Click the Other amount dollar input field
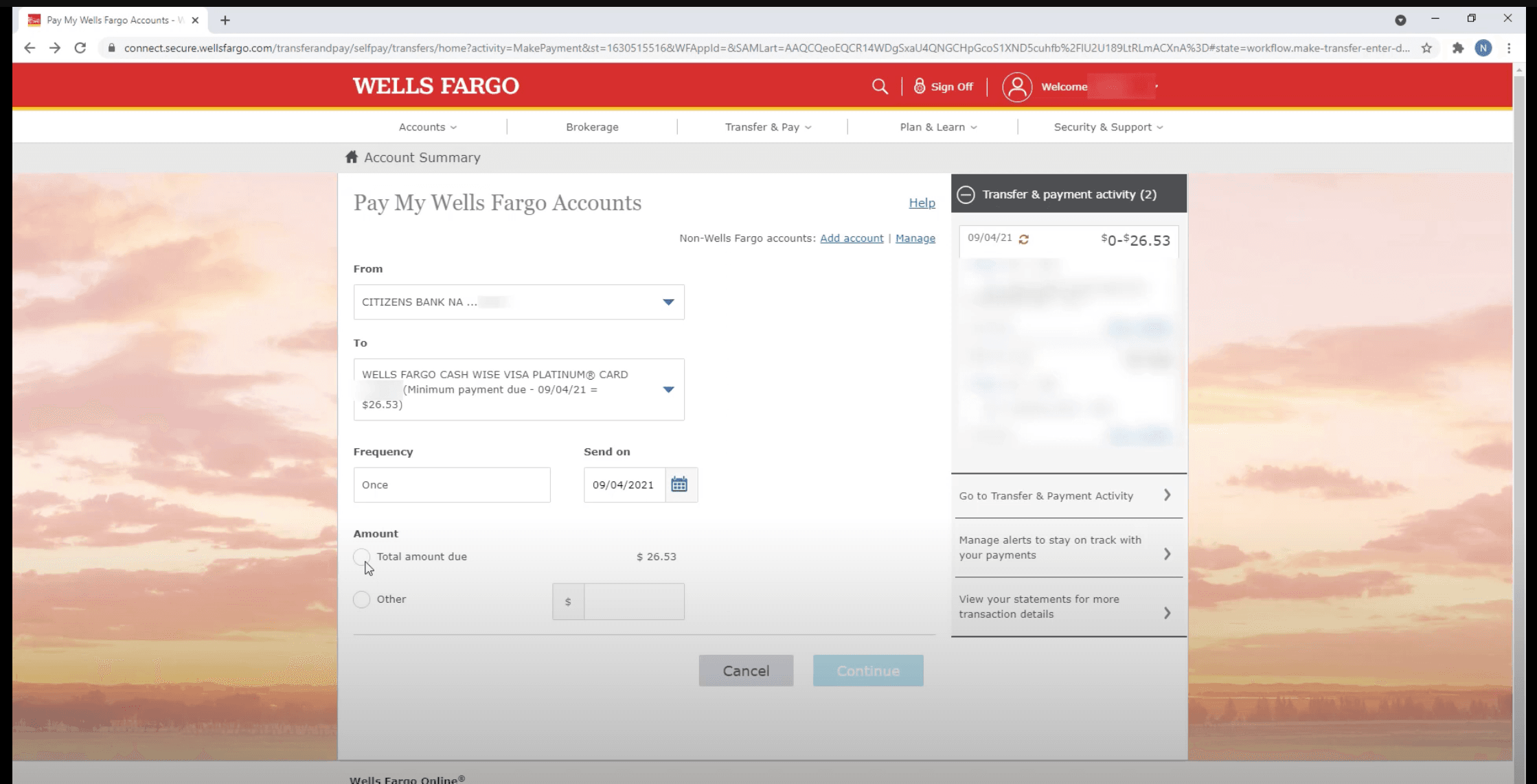This screenshot has width=1537, height=784. tap(633, 602)
